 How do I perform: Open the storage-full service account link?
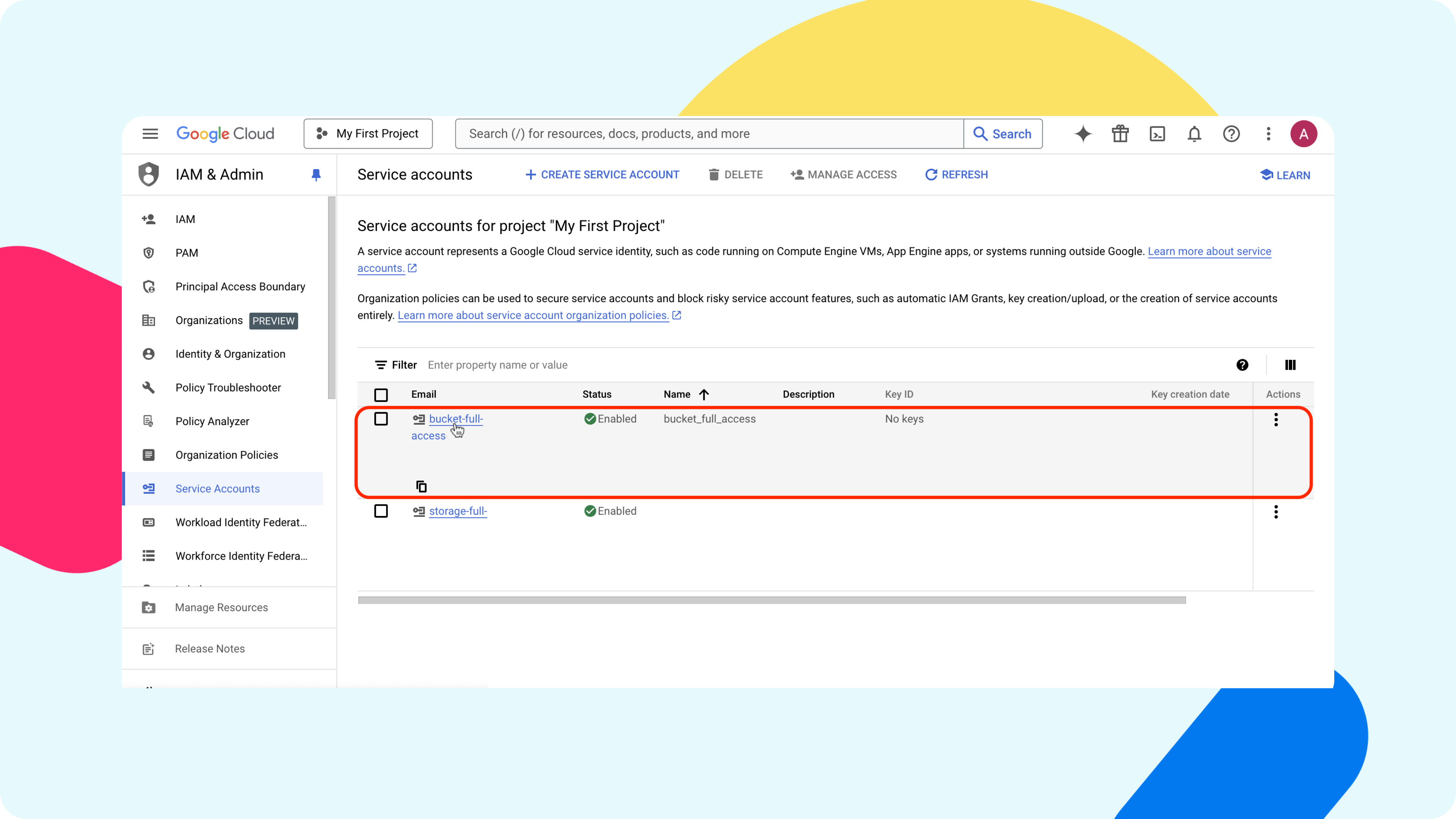point(458,511)
